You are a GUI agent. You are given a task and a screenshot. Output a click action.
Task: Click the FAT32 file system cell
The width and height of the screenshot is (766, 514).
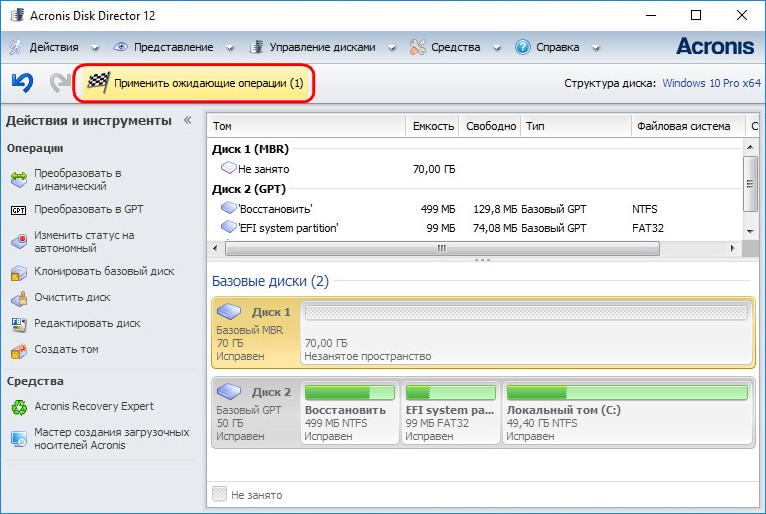tap(648, 228)
